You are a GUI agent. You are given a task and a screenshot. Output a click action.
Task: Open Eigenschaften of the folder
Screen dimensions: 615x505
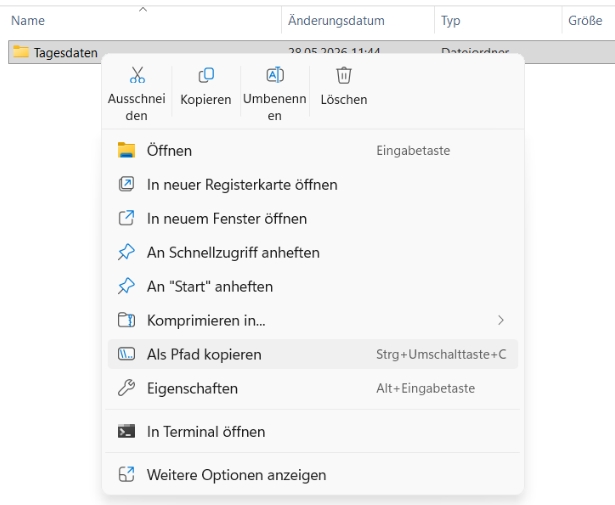[x=313, y=389]
